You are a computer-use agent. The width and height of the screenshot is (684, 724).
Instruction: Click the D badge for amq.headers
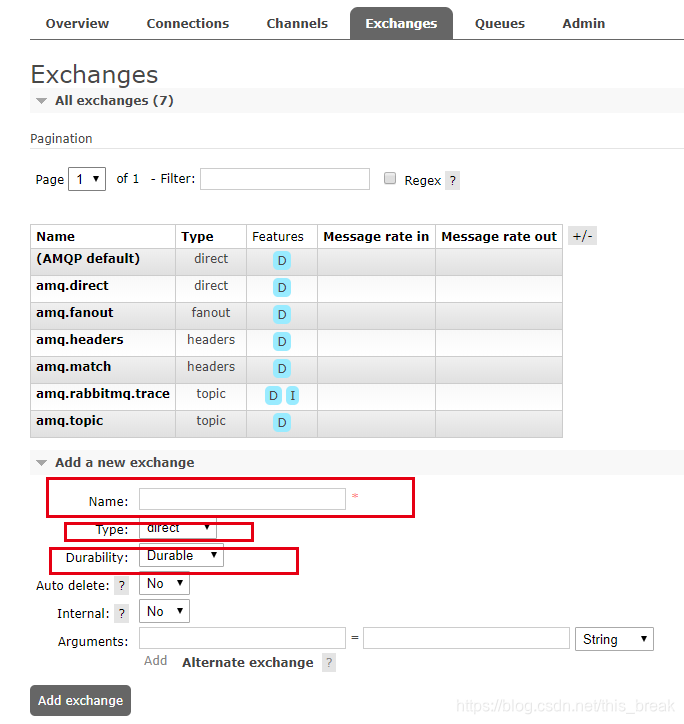click(x=282, y=342)
